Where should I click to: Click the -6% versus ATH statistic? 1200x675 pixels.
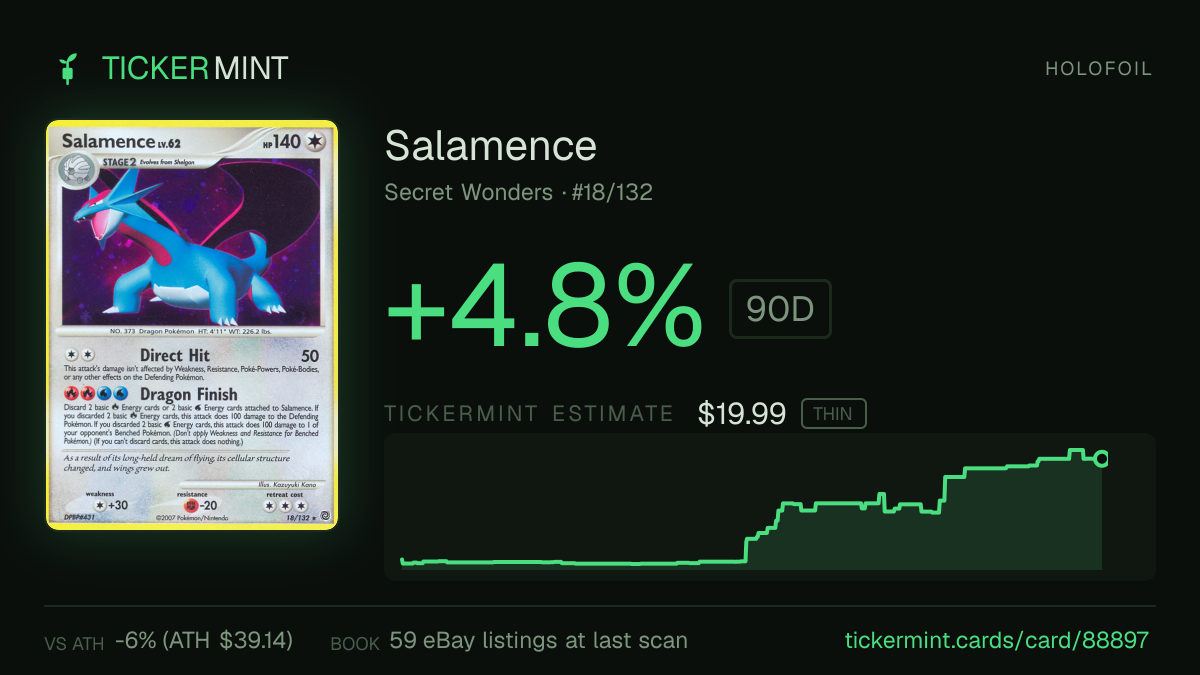pos(204,640)
